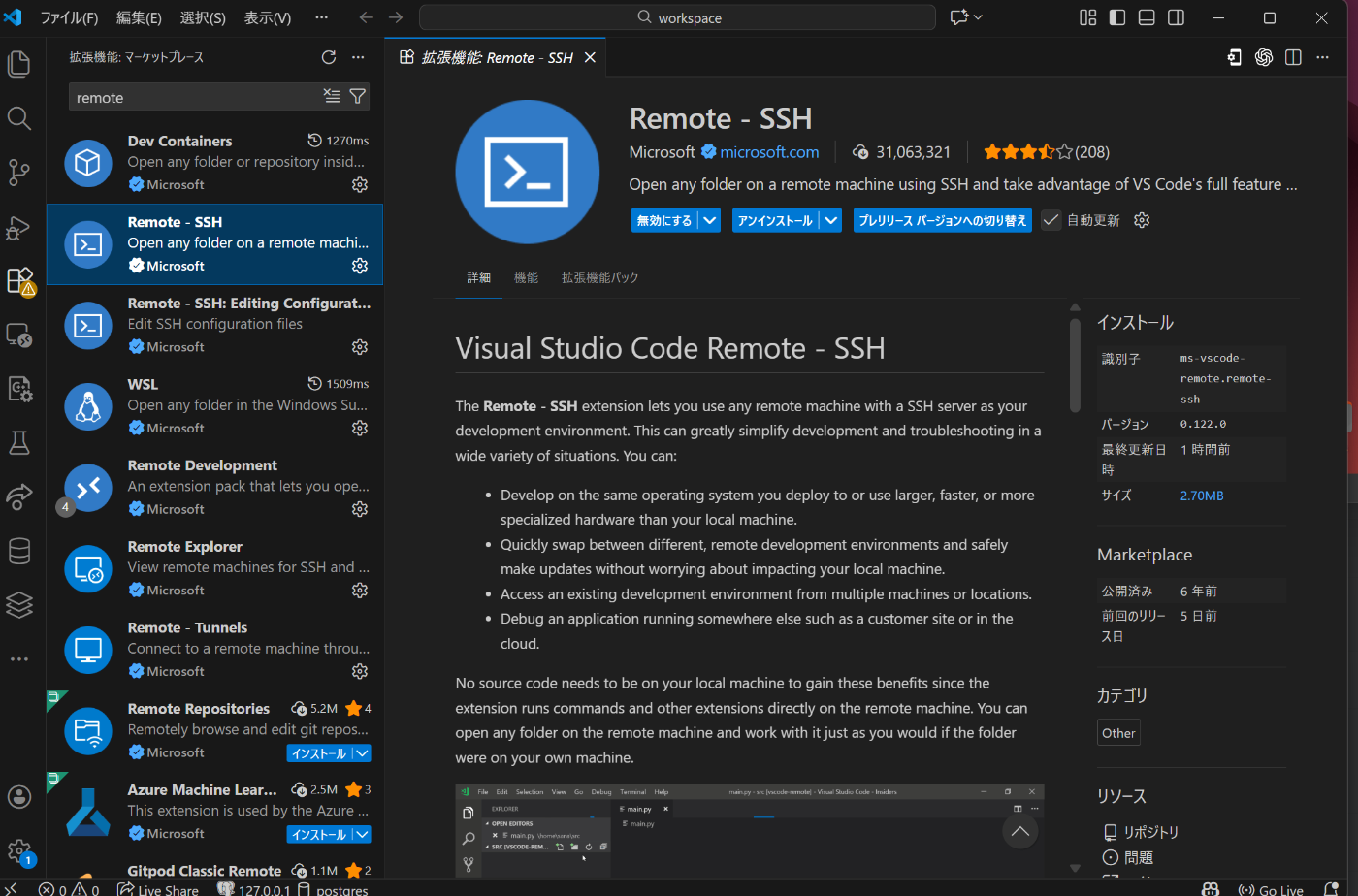Open the Run and Debug view
Screen dimensions: 1358x896
click(x=19, y=229)
